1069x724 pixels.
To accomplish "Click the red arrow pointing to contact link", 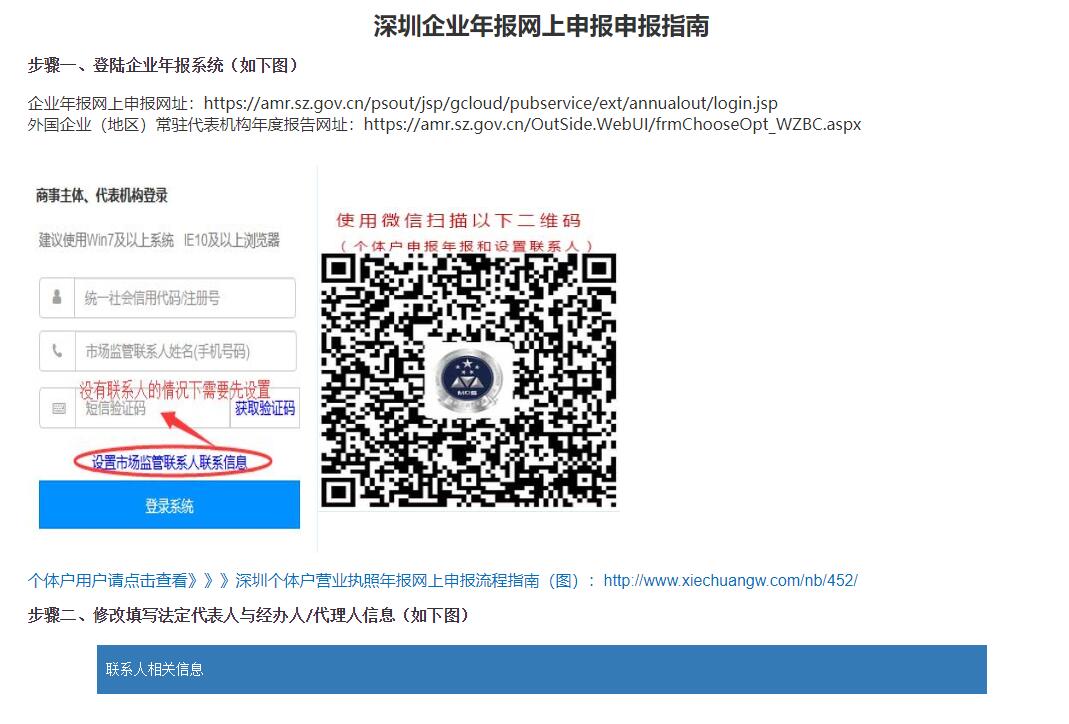I will [188, 429].
